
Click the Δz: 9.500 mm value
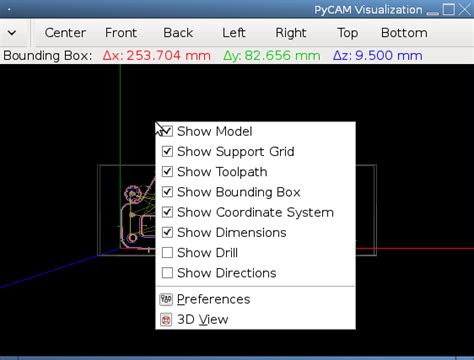378,55
